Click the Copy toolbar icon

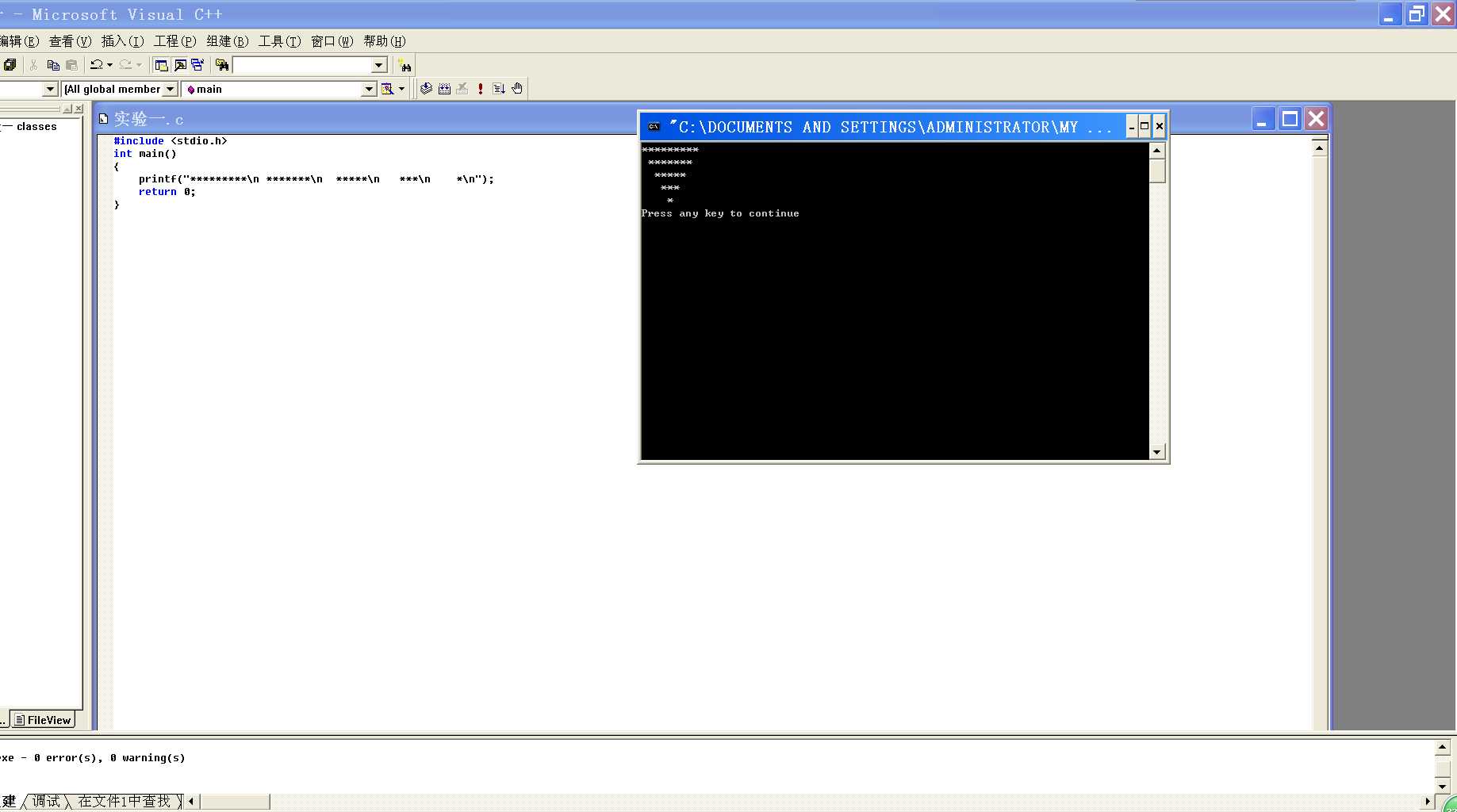(53, 65)
